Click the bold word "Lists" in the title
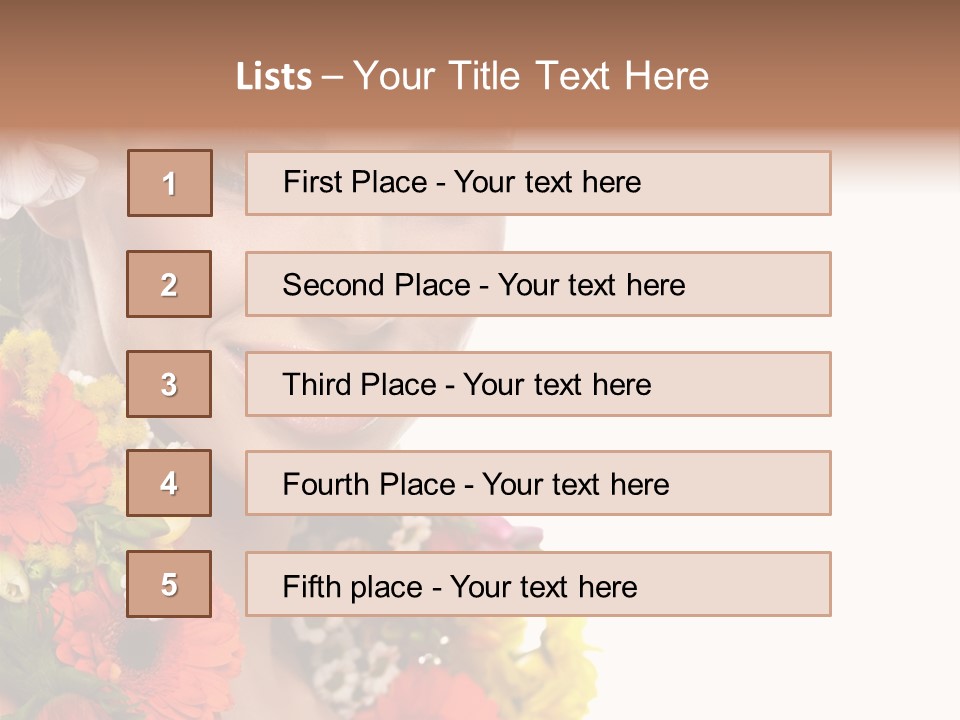The height and width of the screenshot is (720, 960). pos(274,76)
